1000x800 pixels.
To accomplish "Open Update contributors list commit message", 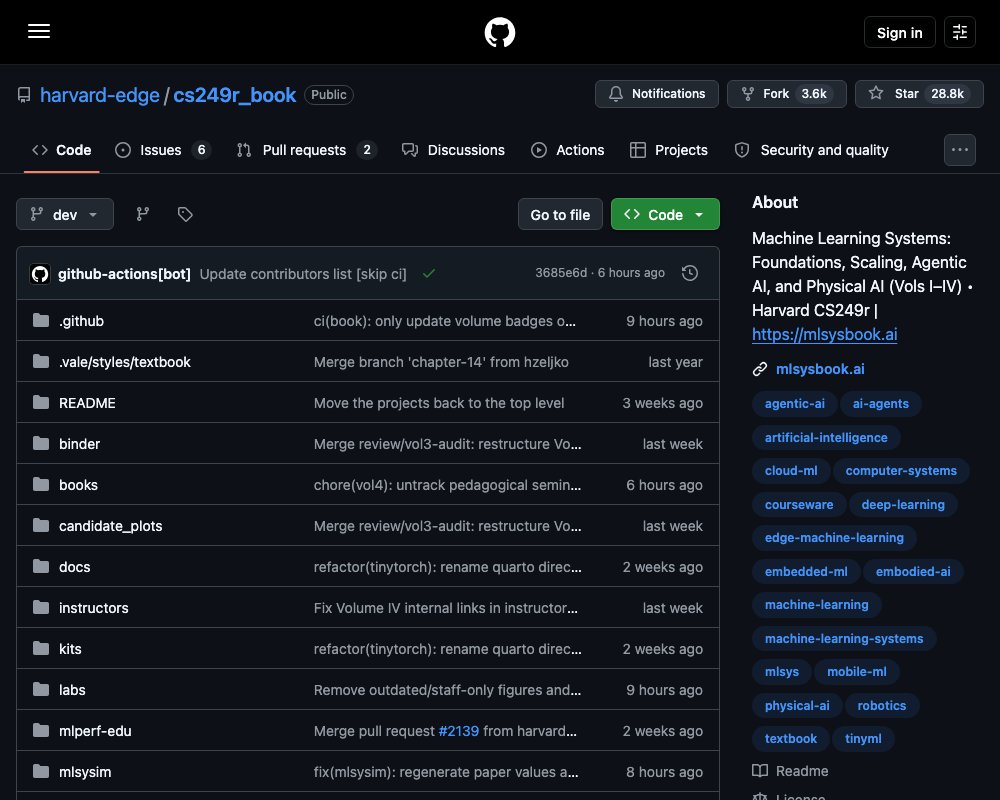I will [303, 274].
